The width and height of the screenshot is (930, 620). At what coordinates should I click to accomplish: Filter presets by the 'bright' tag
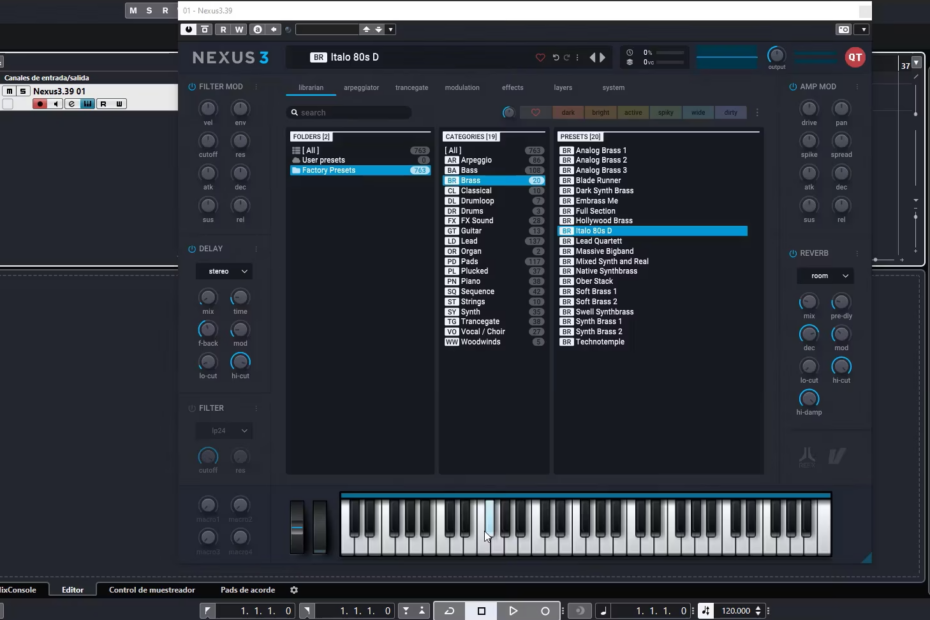click(600, 112)
